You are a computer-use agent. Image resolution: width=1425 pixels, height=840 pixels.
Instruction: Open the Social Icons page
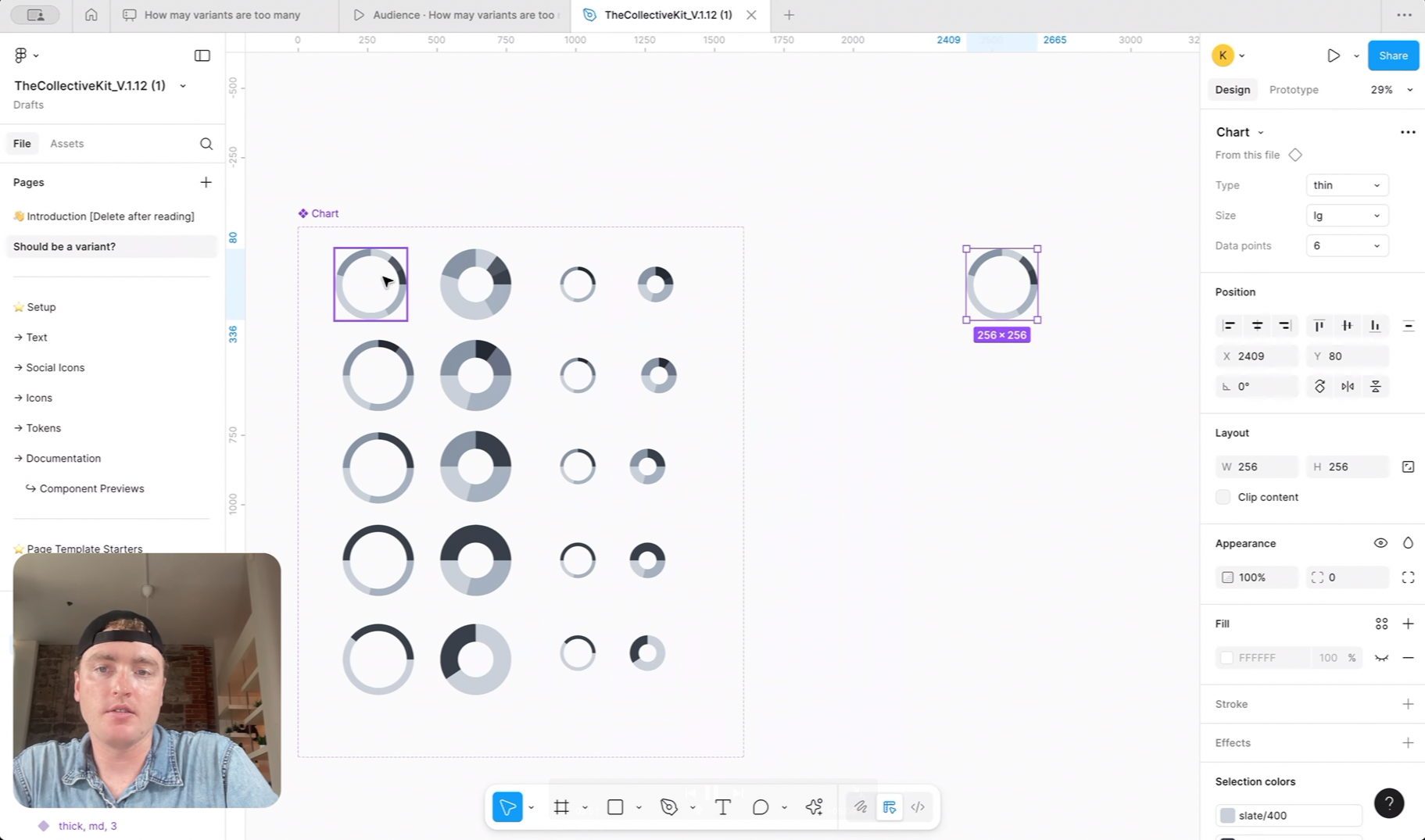pyautogui.click(x=55, y=367)
